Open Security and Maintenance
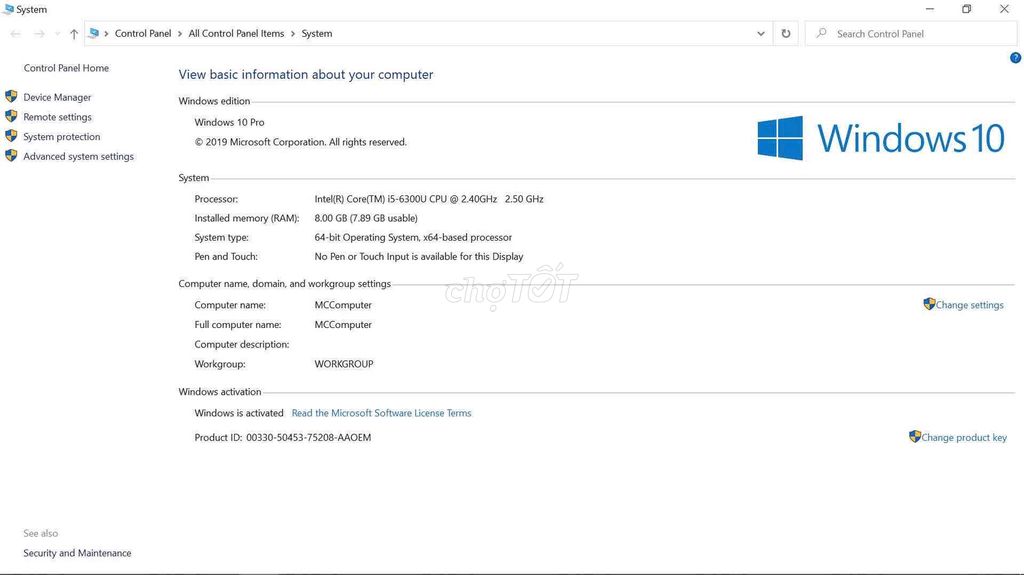Image resolution: width=1024 pixels, height=575 pixels. click(77, 553)
